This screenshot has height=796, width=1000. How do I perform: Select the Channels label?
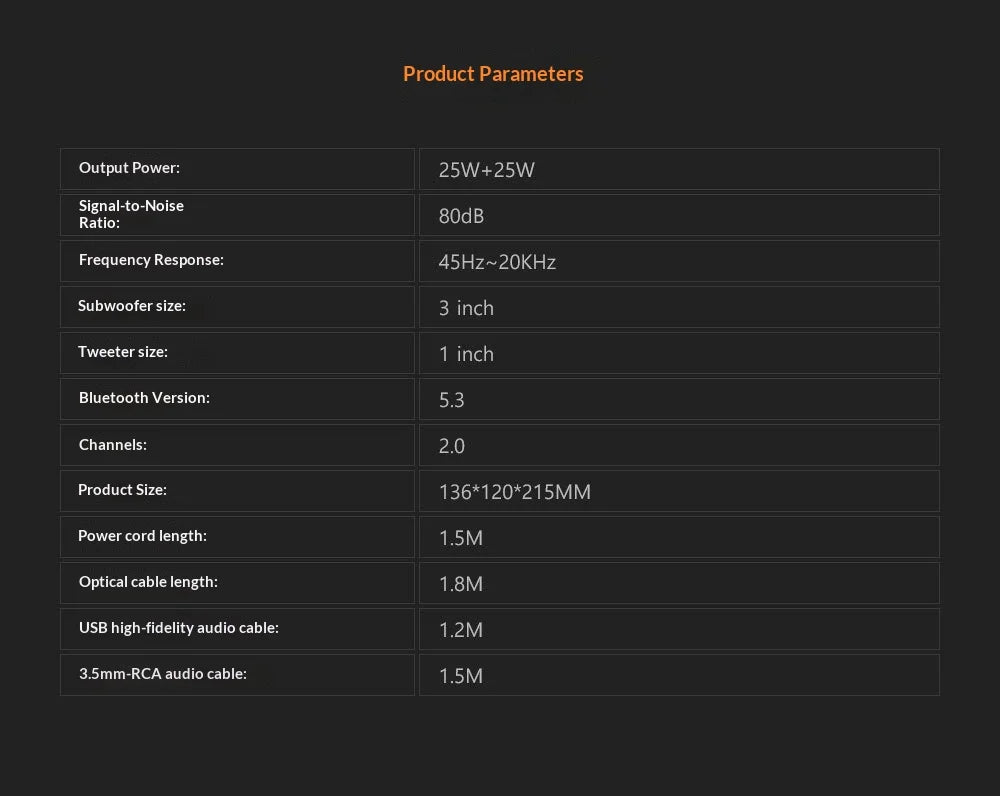[x=113, y=445]
